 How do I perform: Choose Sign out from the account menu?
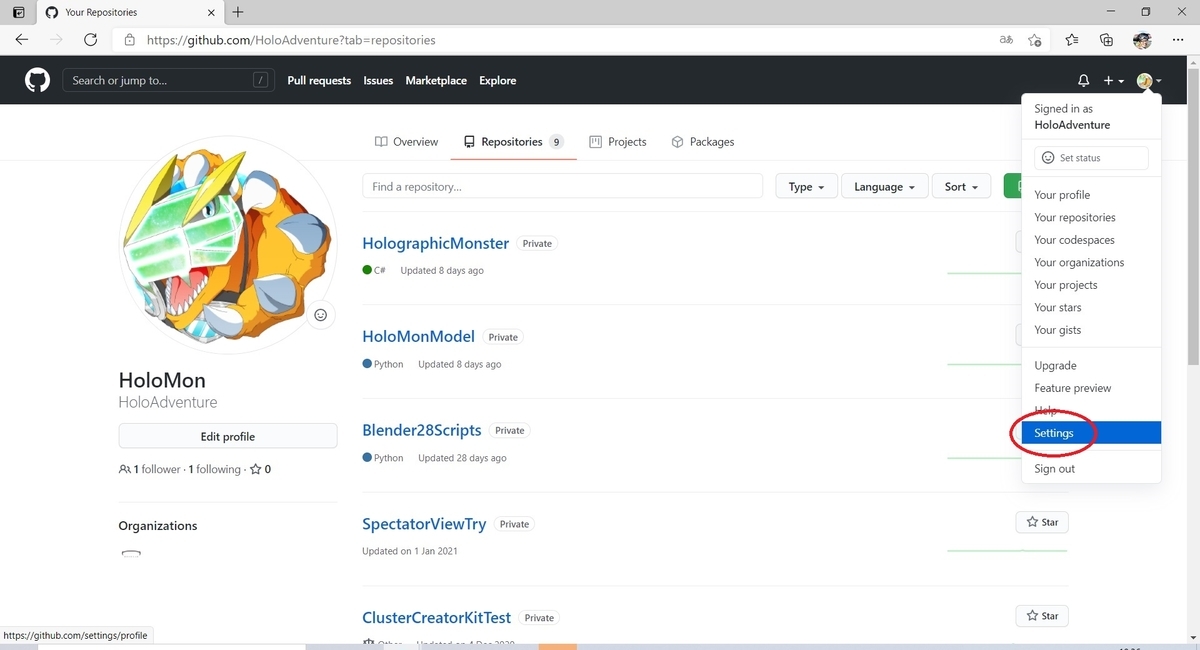point(1053,468)
